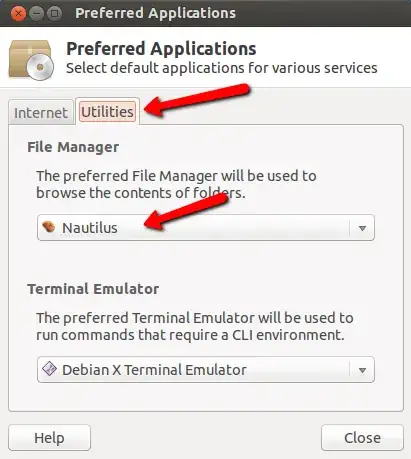Open the Debian X Terminal Emulator combo box
411x459 pixels.
[206, 370]
